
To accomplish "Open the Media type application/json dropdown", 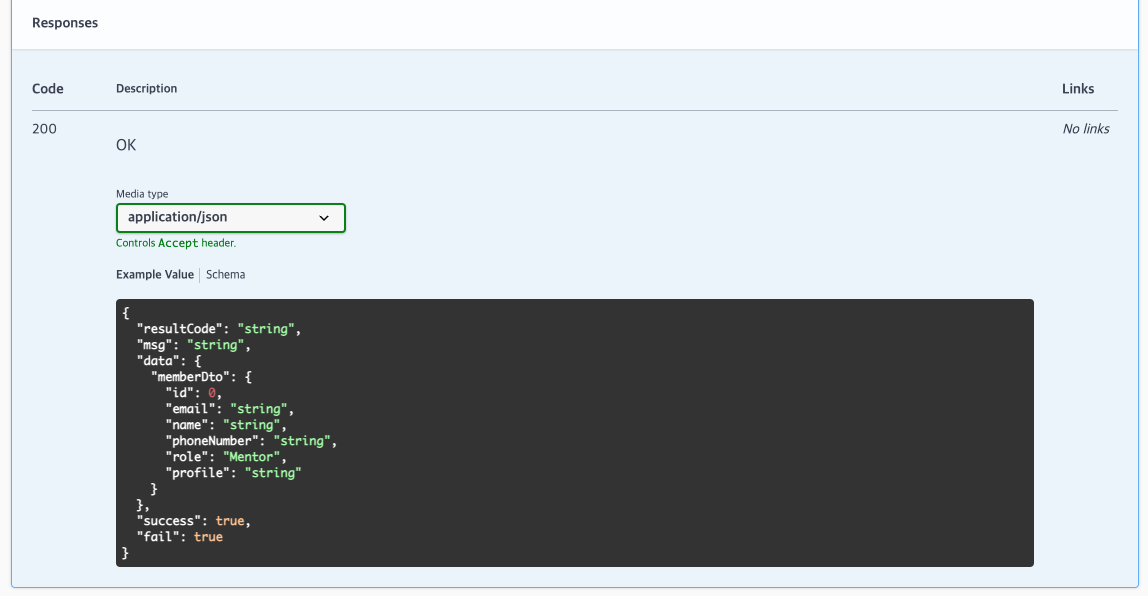I will click(x=231, y=217).
